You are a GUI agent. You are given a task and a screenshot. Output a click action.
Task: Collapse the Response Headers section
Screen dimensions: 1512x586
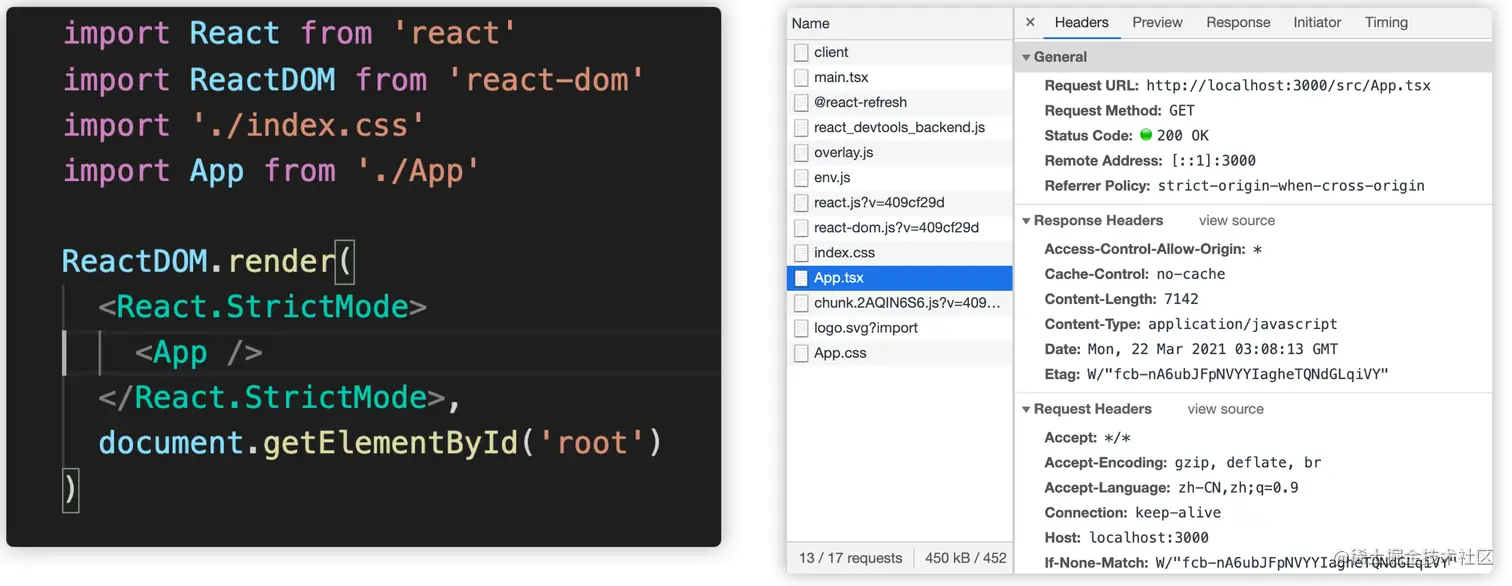(1026, 221)
